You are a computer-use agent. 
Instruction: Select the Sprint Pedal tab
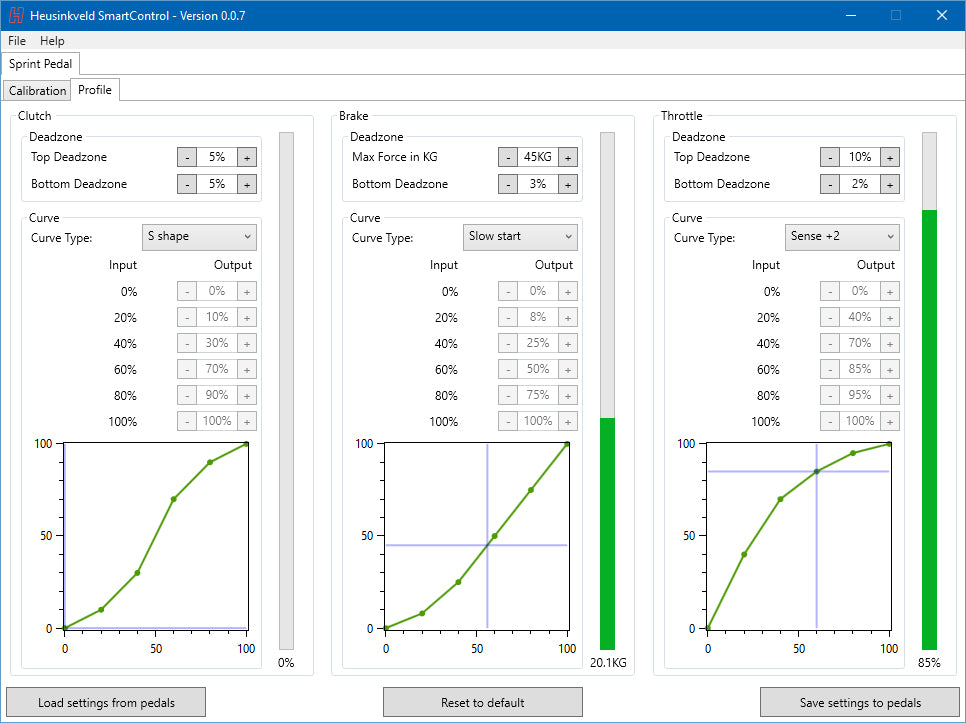40,64
